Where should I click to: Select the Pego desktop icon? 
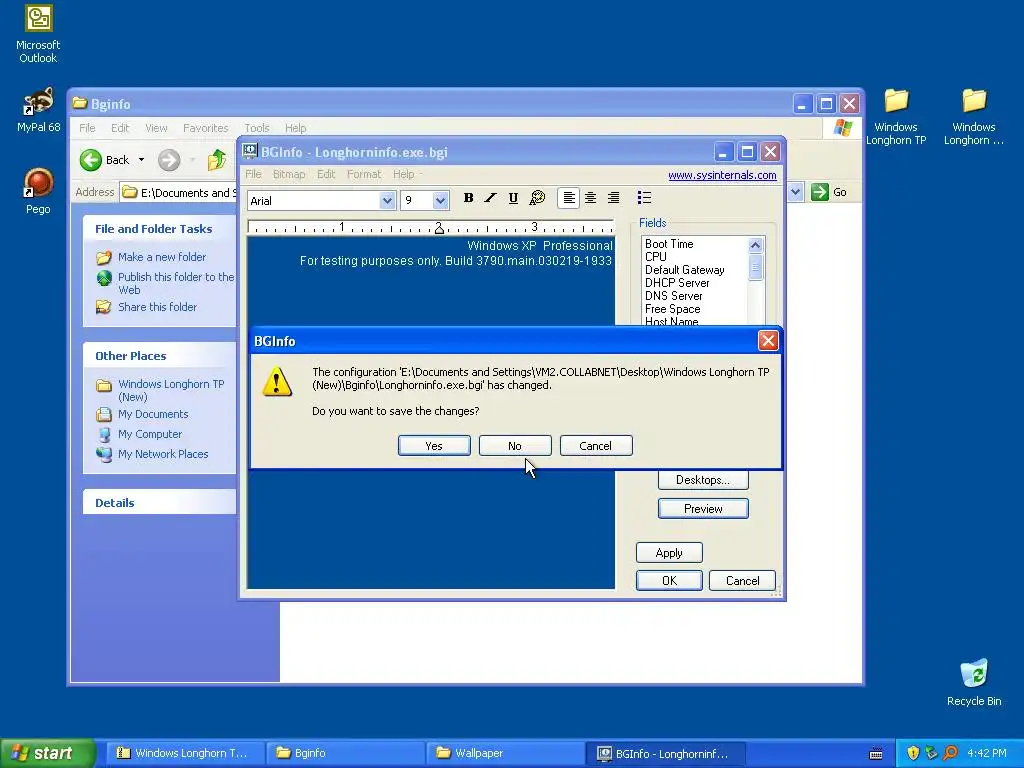click(38, 191)
